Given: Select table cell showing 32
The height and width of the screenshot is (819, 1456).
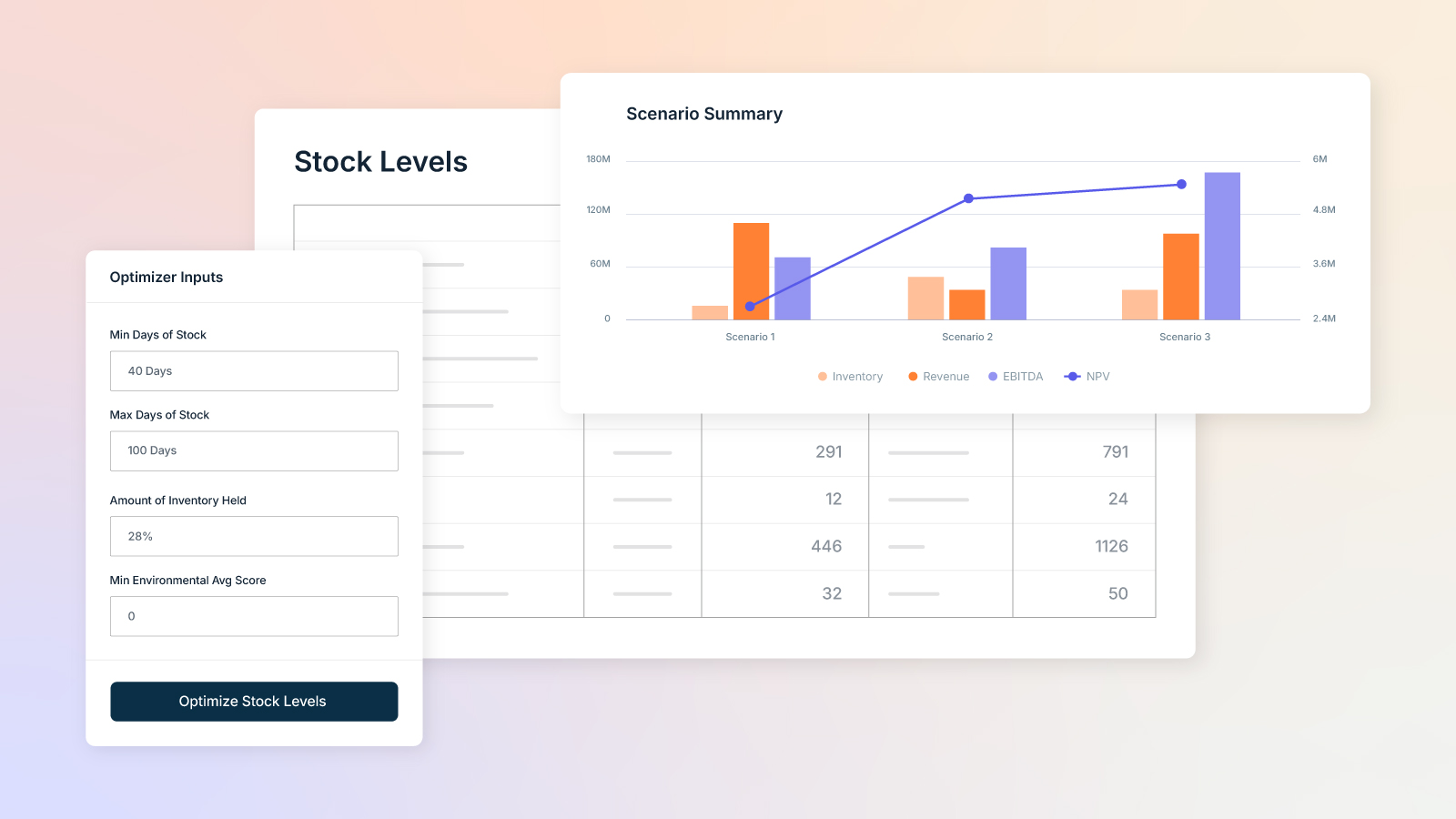Looking at the screenshot, I should pyautogui.click(x=785, y=594).
